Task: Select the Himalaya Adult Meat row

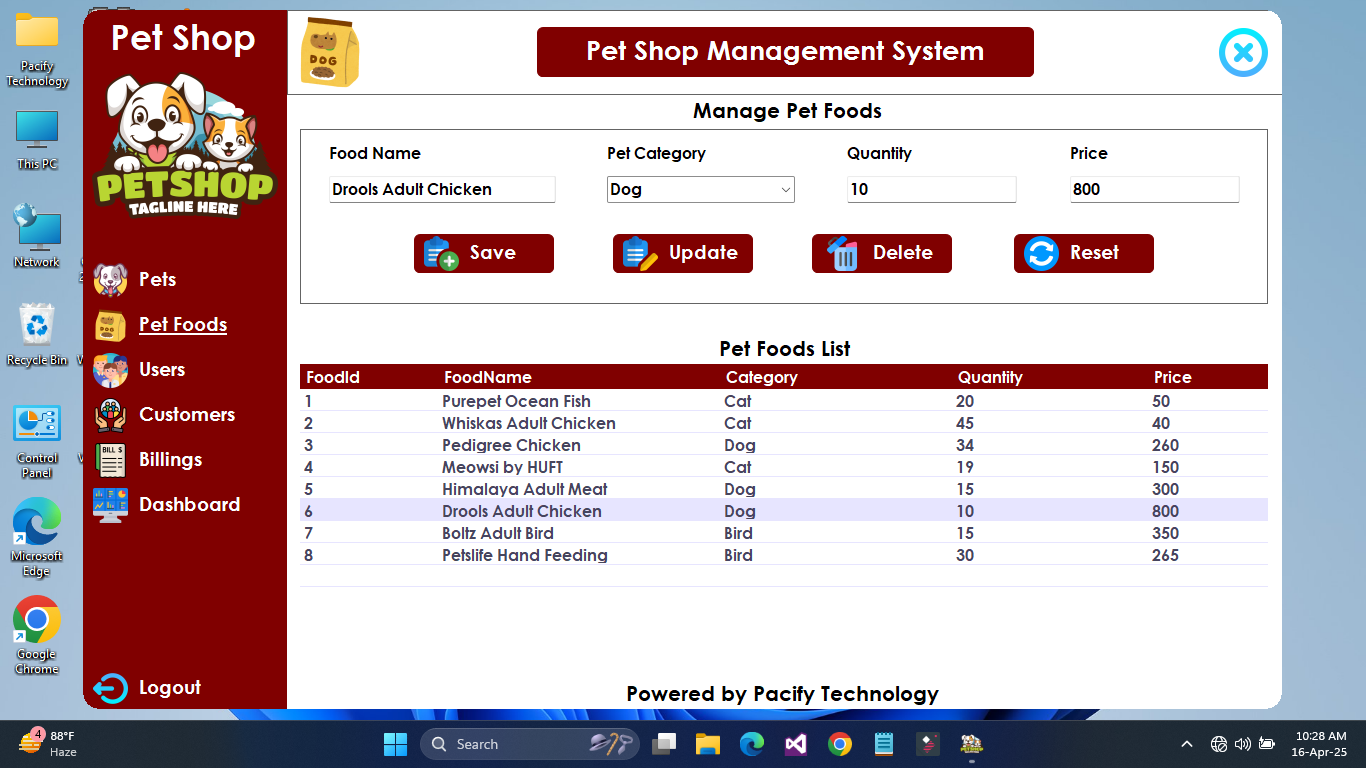Action: pos(784,489)
